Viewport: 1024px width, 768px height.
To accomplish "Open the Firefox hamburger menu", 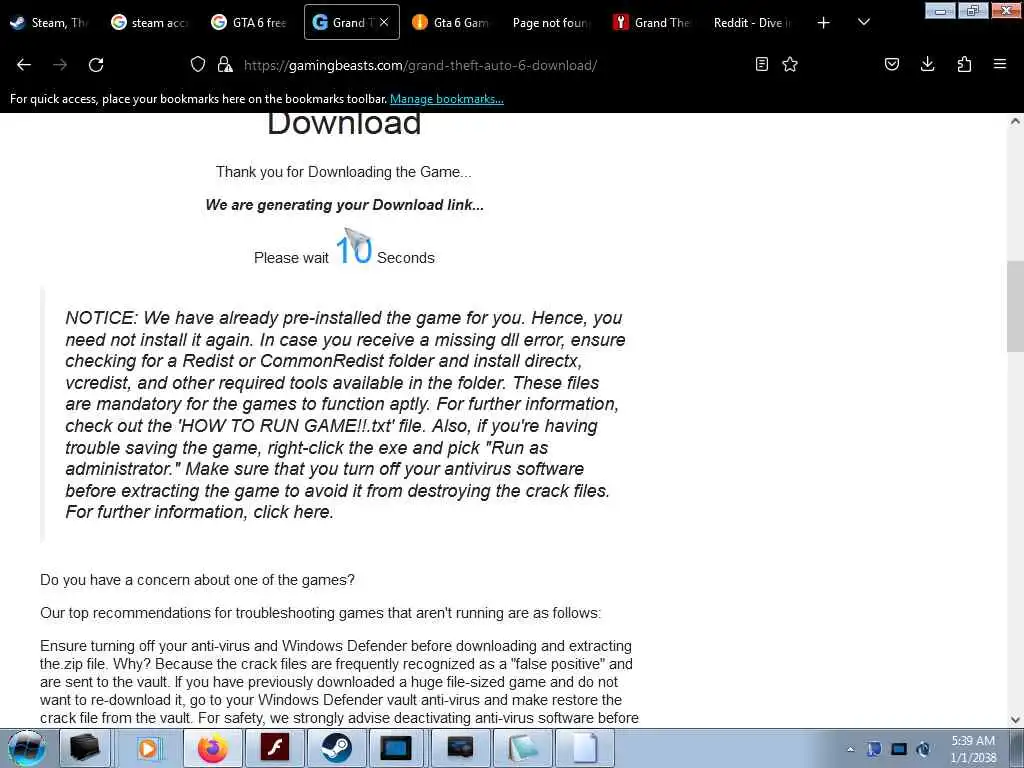I will [999, 64].
